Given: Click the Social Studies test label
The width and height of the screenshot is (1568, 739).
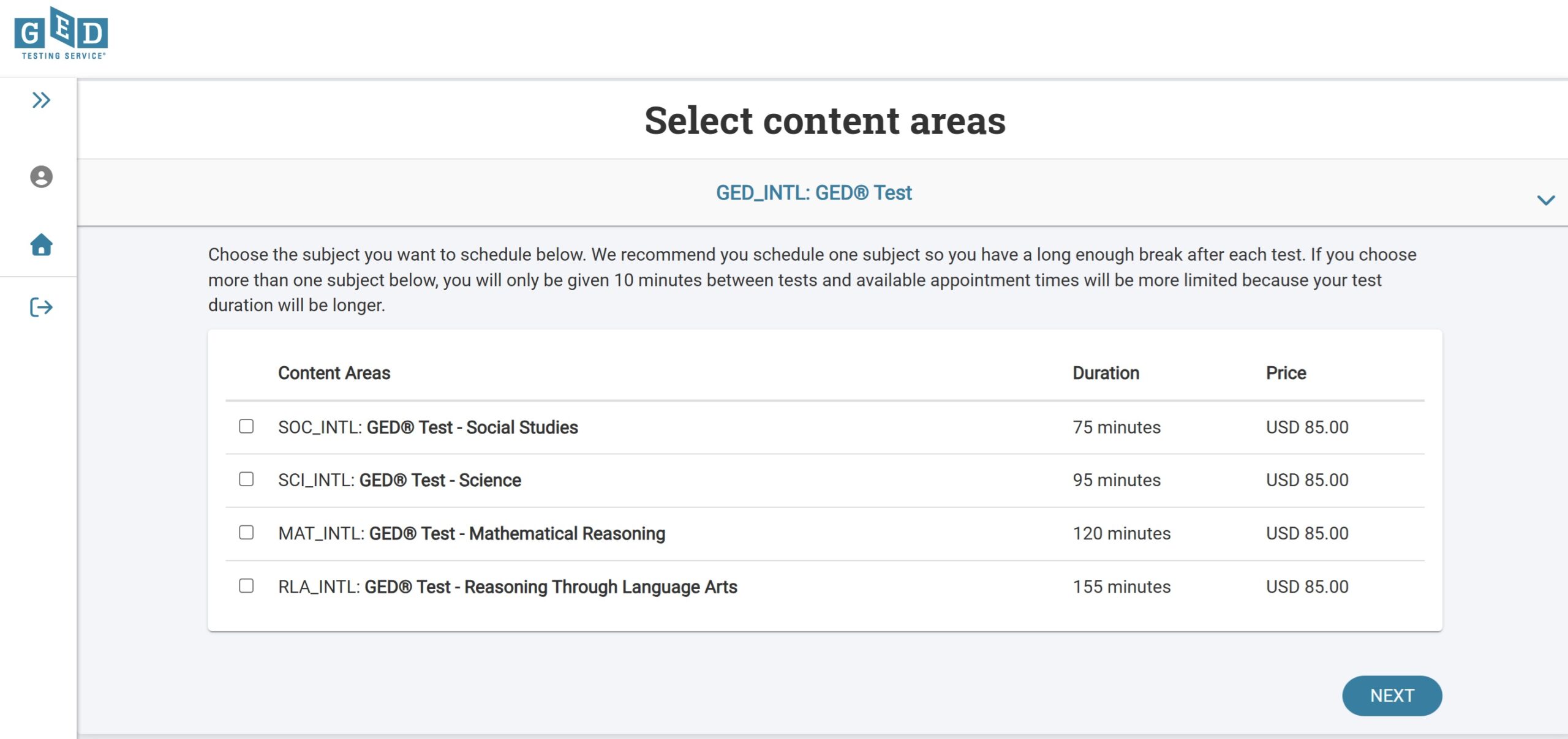Looking at the screenshot, I should pyautogui.click(x=428, y=427).
